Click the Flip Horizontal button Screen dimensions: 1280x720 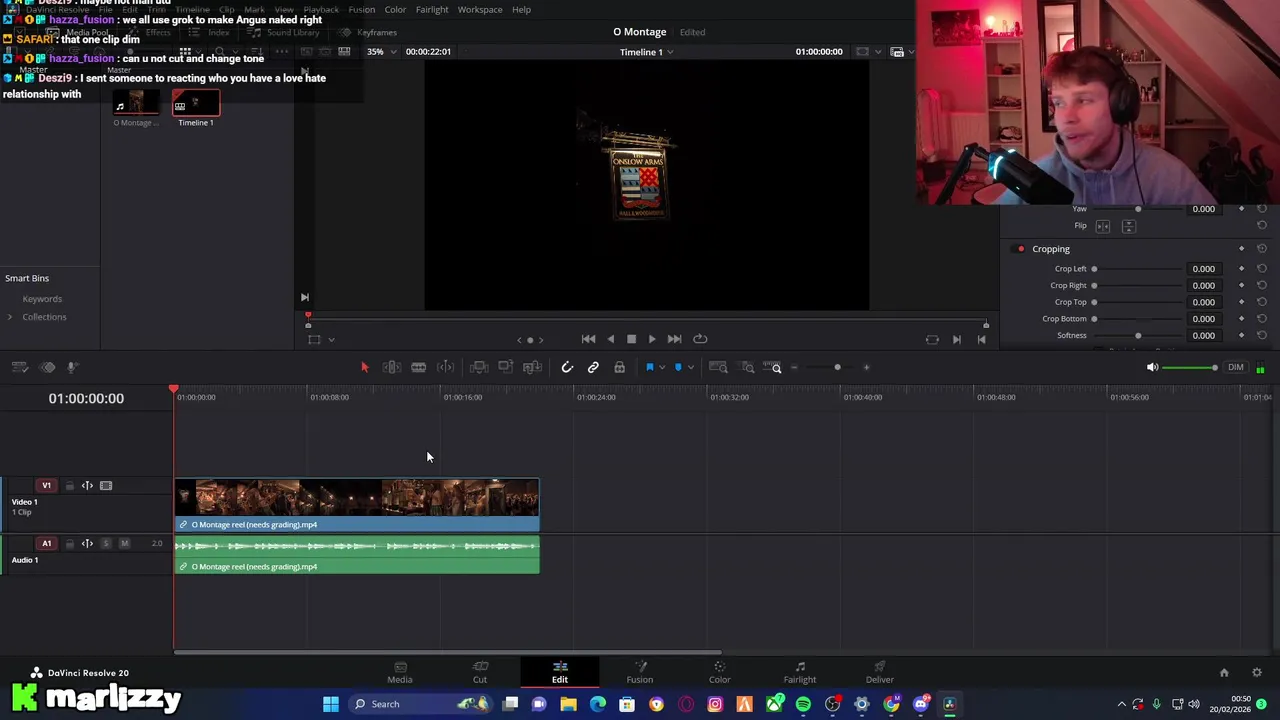[1103, 226]
